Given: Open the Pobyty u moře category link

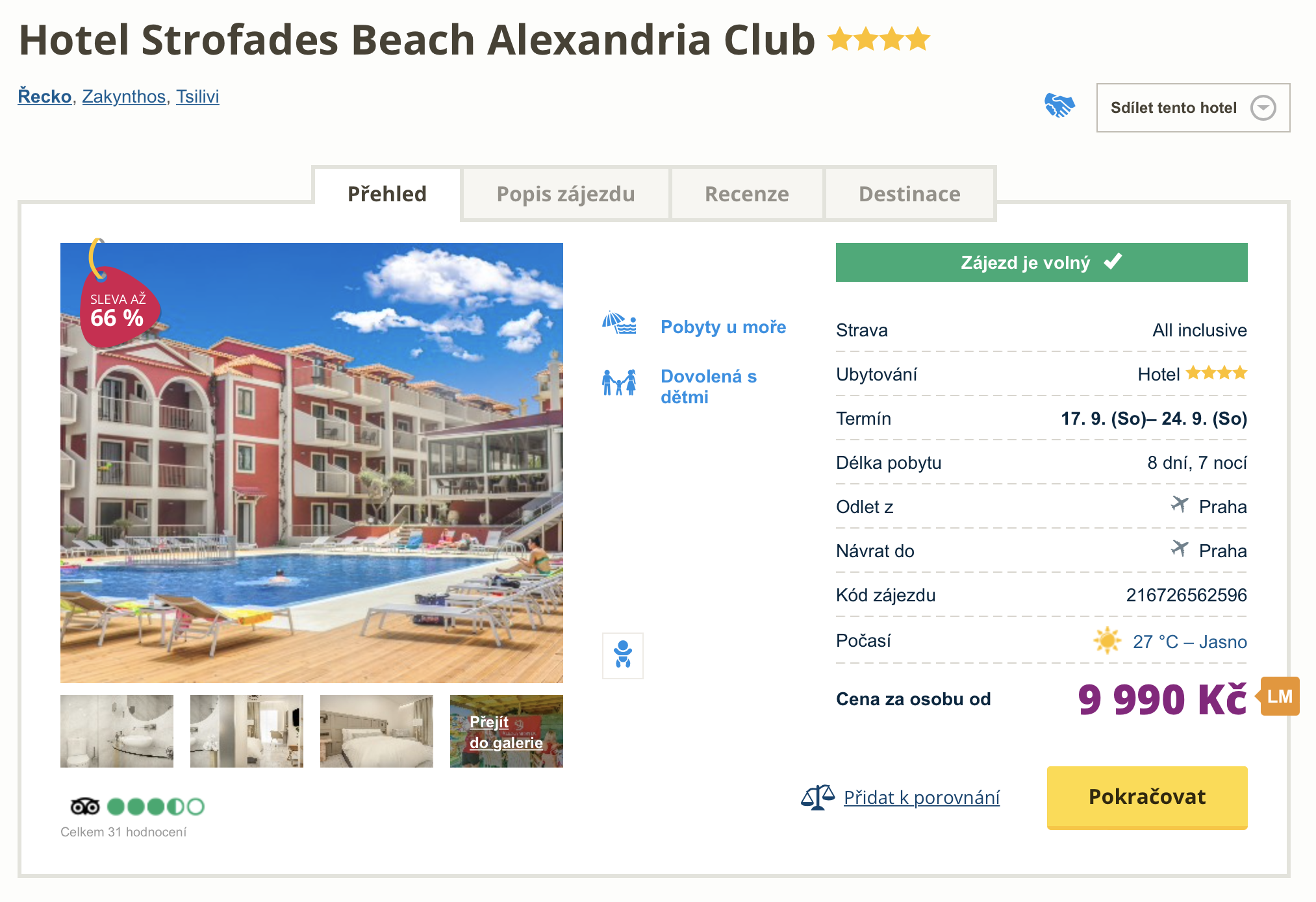Looking at the screenshot, I should pos(723,327).
